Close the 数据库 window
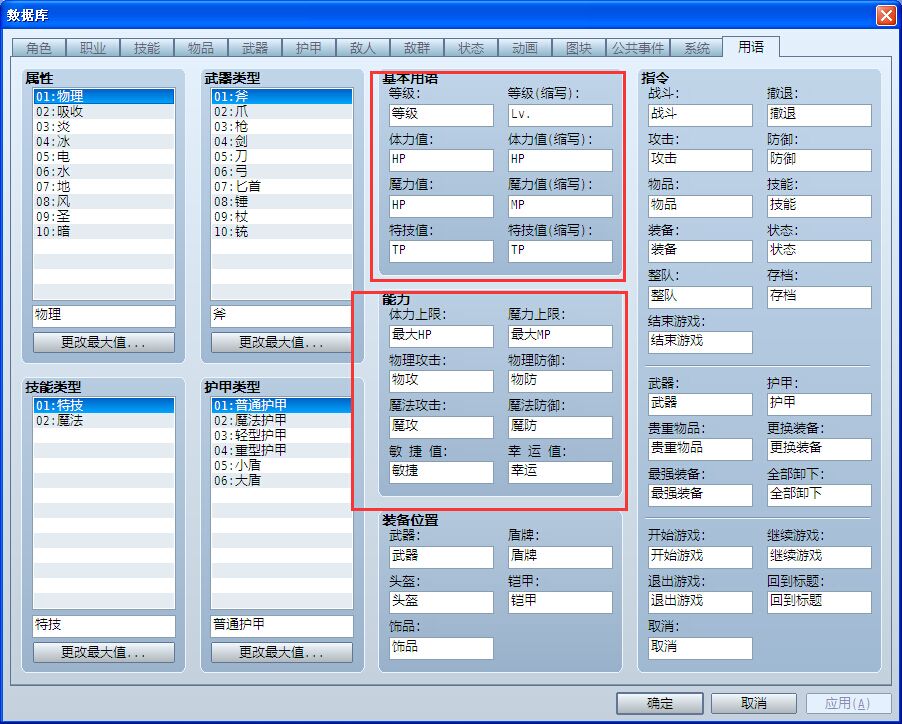The width and height of the screenshot is (902, 724). pyautogui.click(x=885, y=15)
